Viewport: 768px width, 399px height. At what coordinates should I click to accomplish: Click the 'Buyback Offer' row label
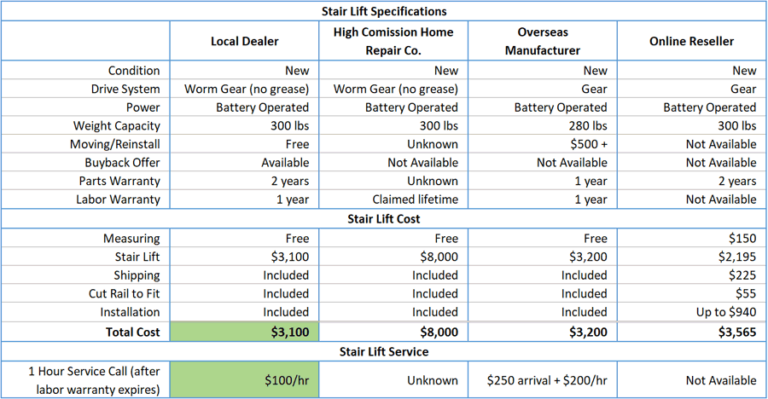pos(122,163)
